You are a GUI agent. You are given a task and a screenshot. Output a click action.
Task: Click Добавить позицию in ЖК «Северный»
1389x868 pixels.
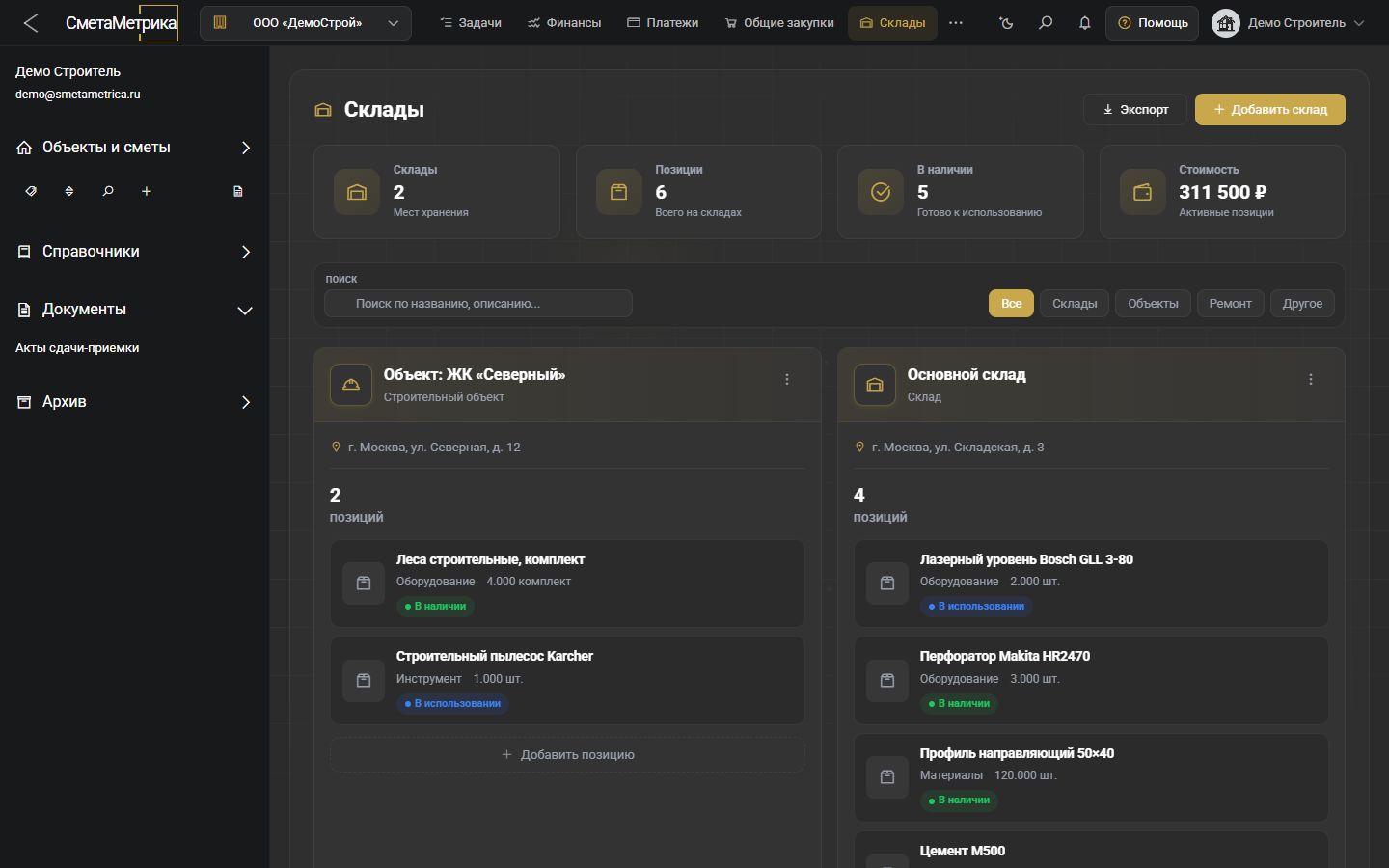tap(567, 755)
